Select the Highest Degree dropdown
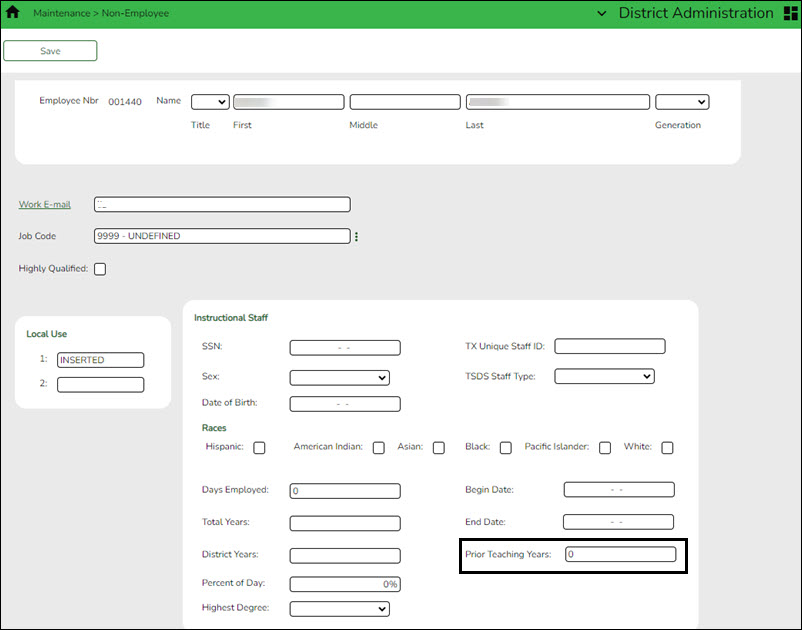The height and width of the screenshot is (630, 802). 339,608
